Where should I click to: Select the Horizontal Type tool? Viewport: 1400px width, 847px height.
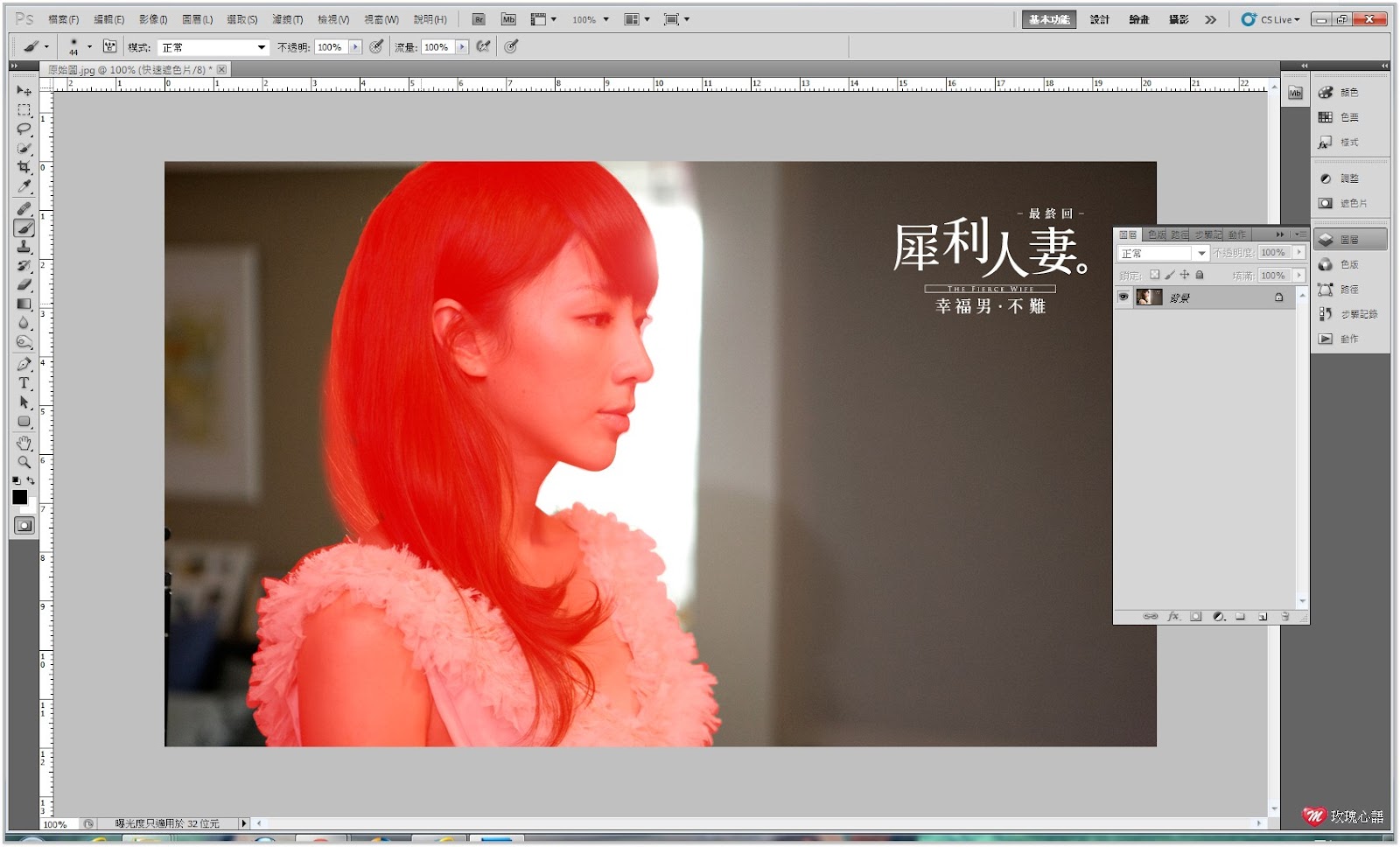24,383
